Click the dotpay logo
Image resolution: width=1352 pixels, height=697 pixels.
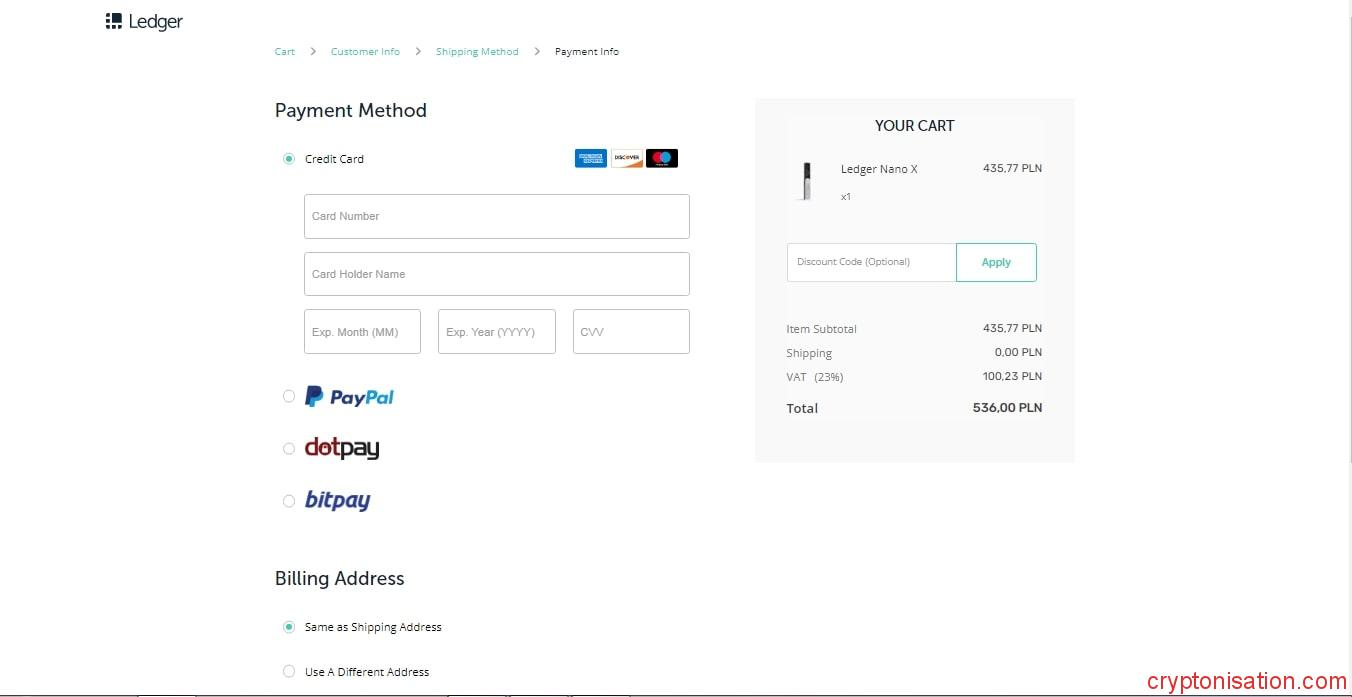(342, 448)
